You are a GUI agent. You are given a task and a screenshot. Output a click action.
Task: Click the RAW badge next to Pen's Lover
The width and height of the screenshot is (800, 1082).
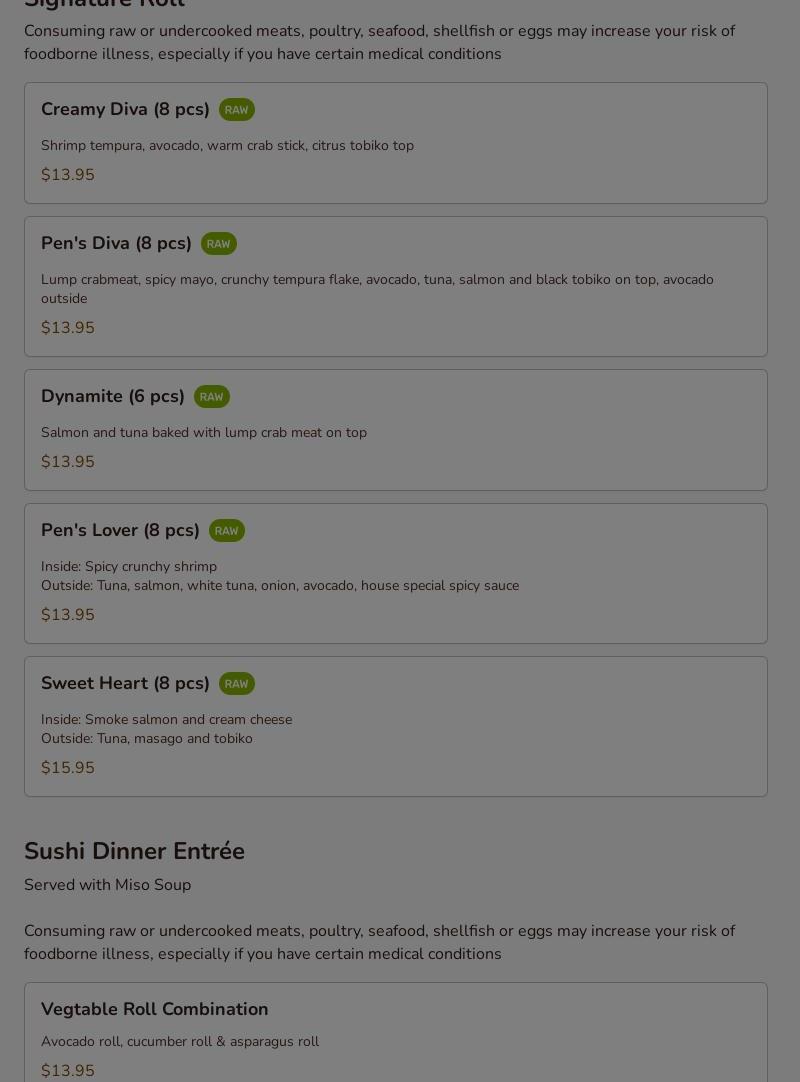(226, 531)
